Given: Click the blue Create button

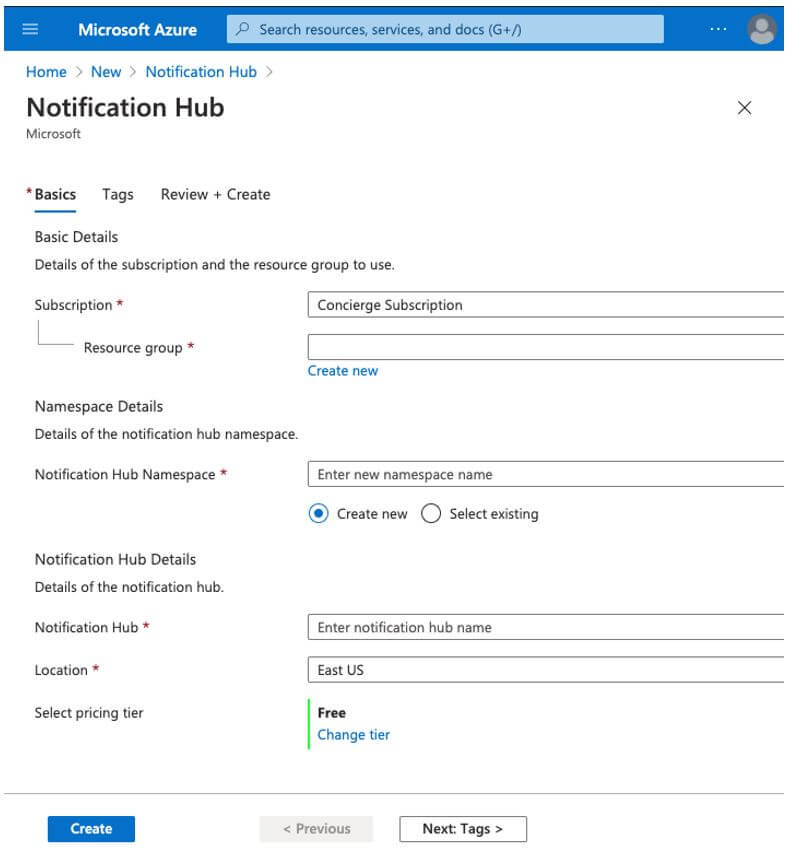Looking at the screenshot, I should (x=91, y=829).
